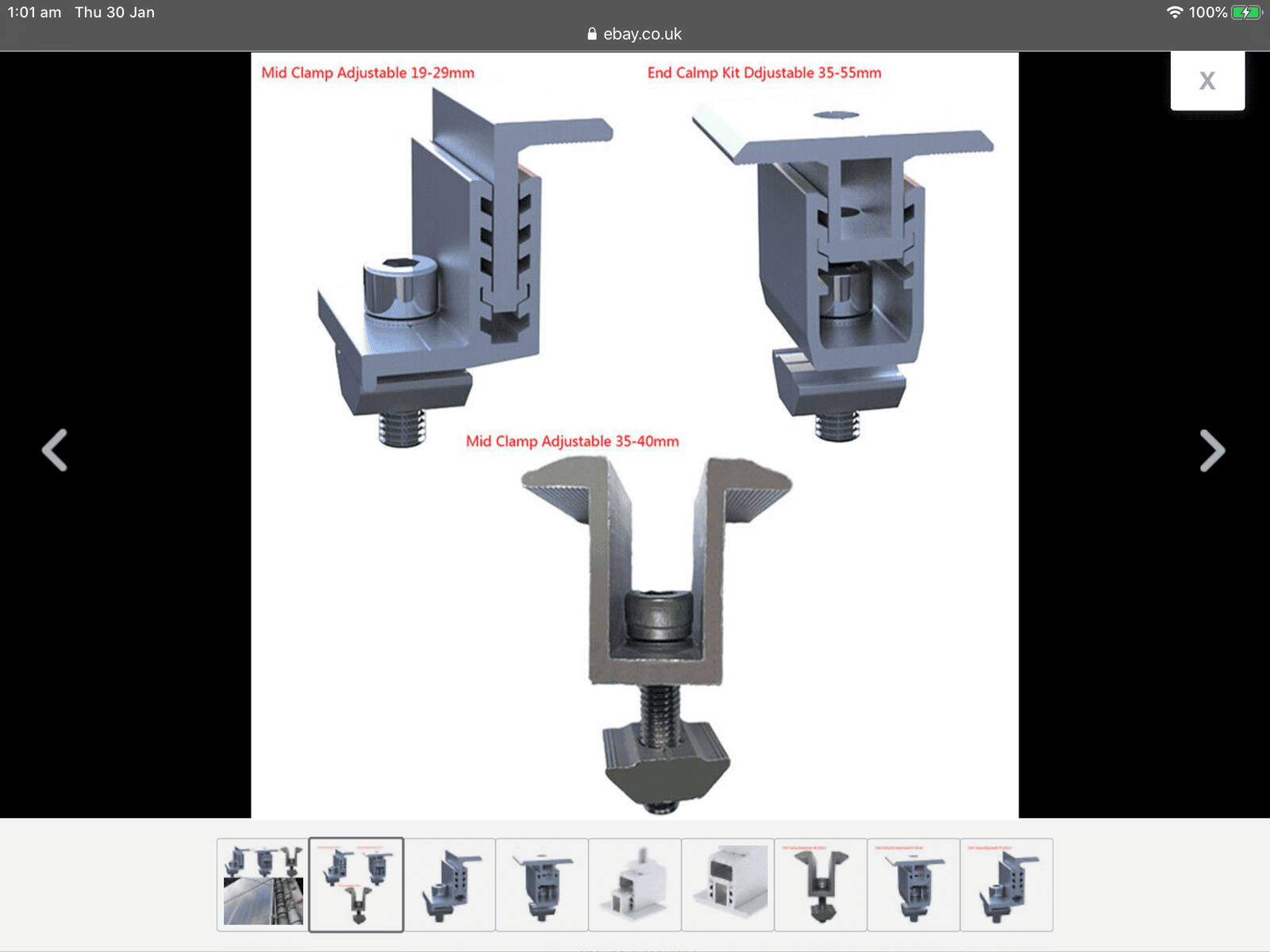Tap the 1:01 am clock in status bar
This screenshot has height=952, width=1270.
click(x=34, y=12)
